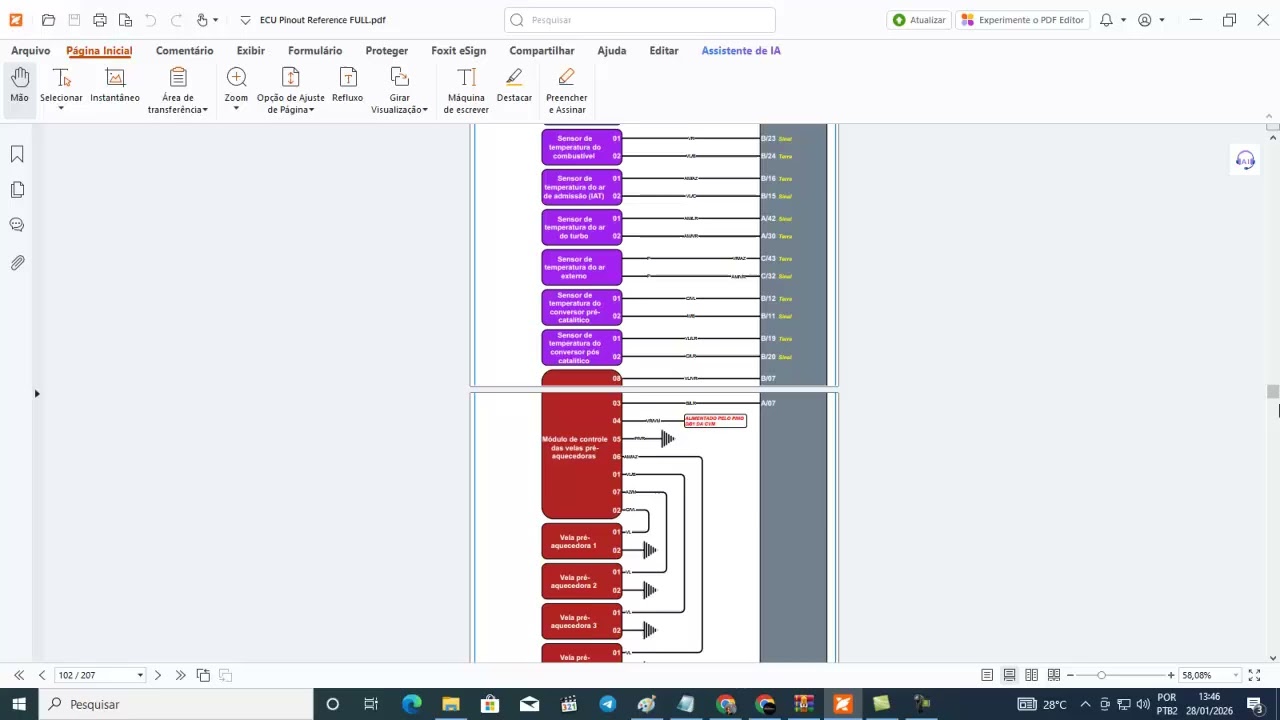The width and height of the screenshot is (1280, 720).
Task: Open the Windows Start menu
Action: pyautogui.click(x=19, y=704)
